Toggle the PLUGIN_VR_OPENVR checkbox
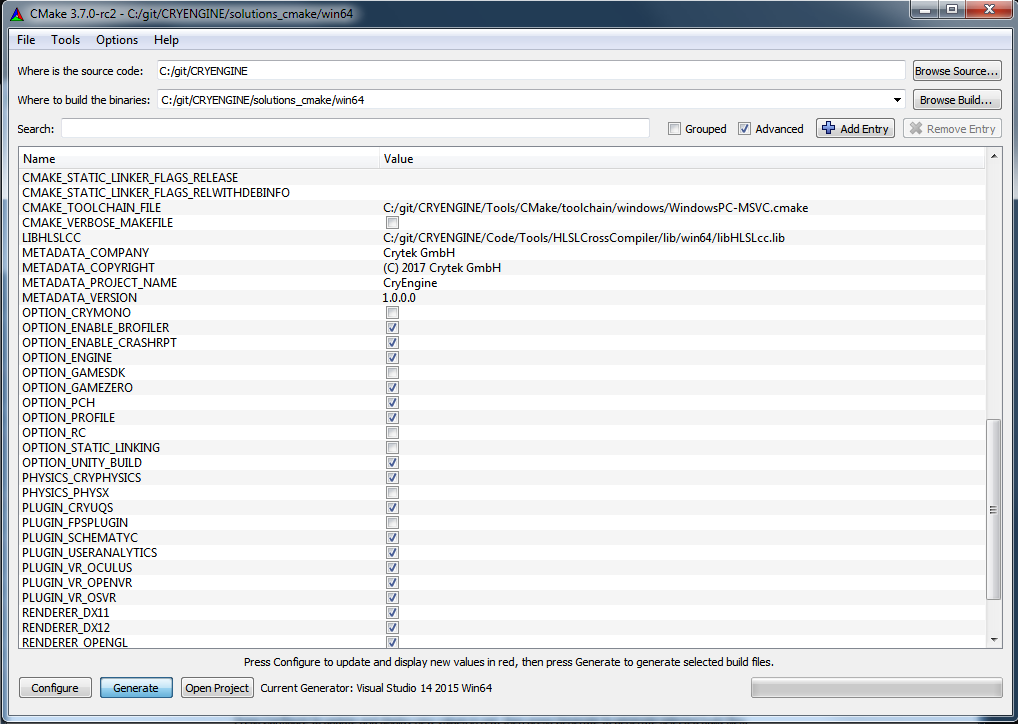This screenshot has width=1018, height=724. point(392,582)
